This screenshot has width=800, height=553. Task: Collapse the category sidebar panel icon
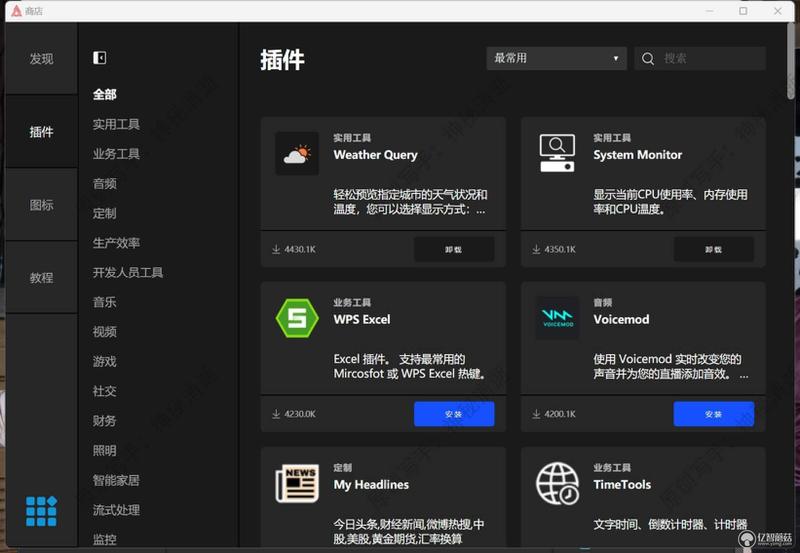point(99,58)
